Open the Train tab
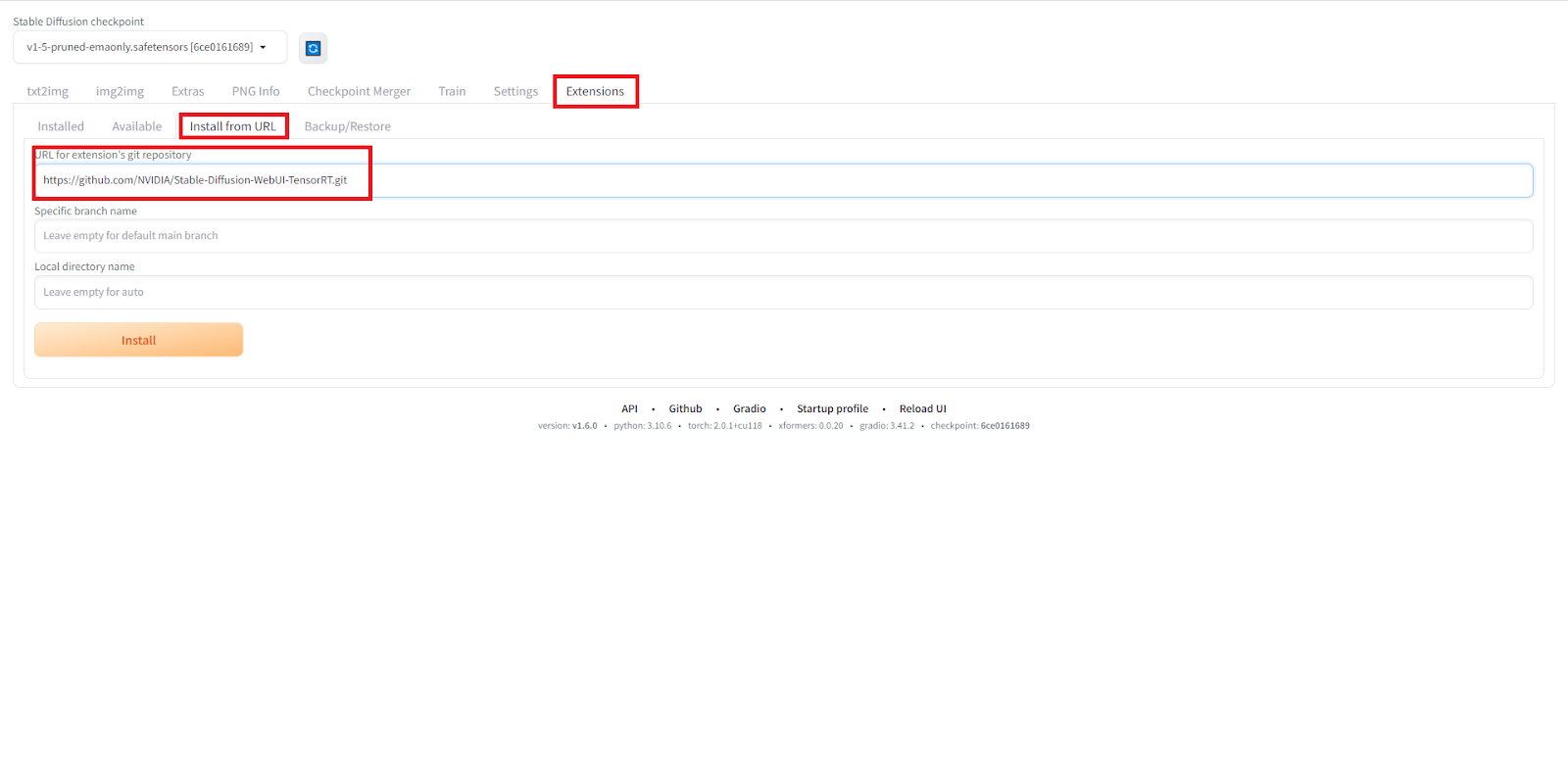1568x761 pixels. [452, 91]
